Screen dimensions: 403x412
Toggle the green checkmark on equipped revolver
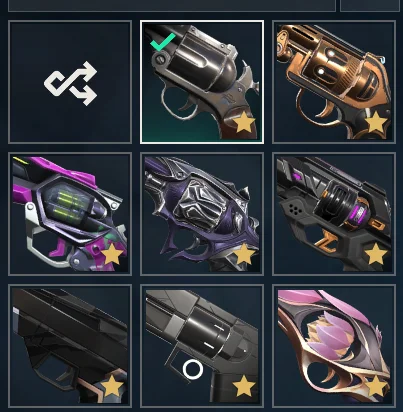coord(162,42)
